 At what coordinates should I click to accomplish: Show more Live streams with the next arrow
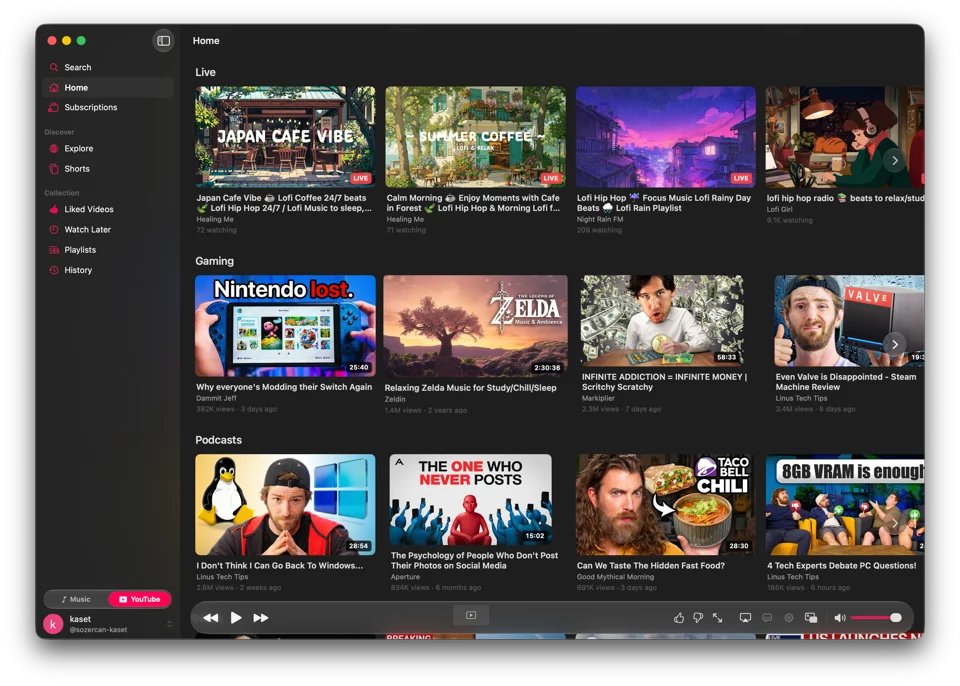(x=894, y=160)
